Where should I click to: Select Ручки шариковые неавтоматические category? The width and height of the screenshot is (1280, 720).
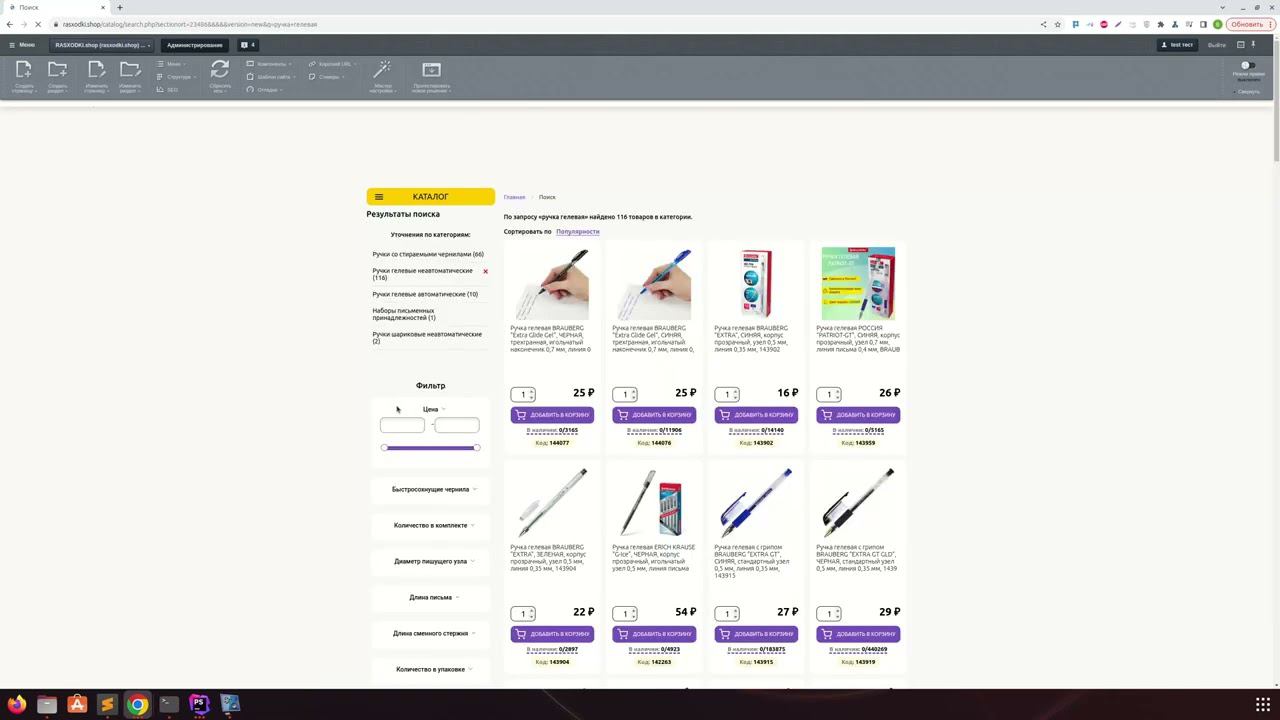(x=427, y=337)
